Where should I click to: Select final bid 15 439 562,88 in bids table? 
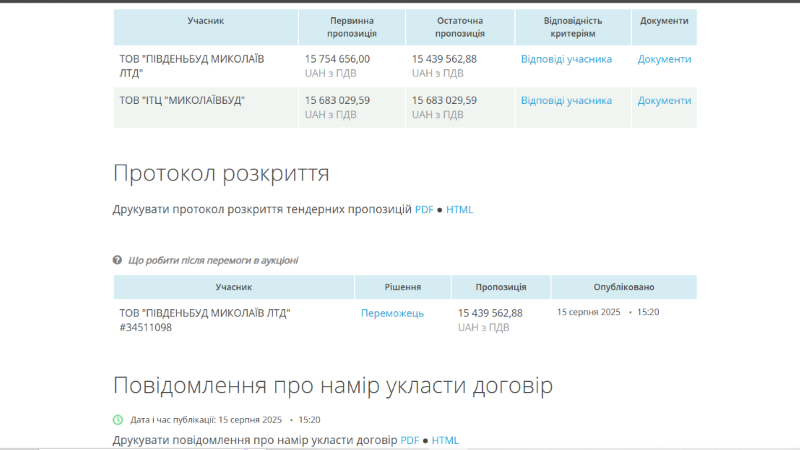pos(444,59)
